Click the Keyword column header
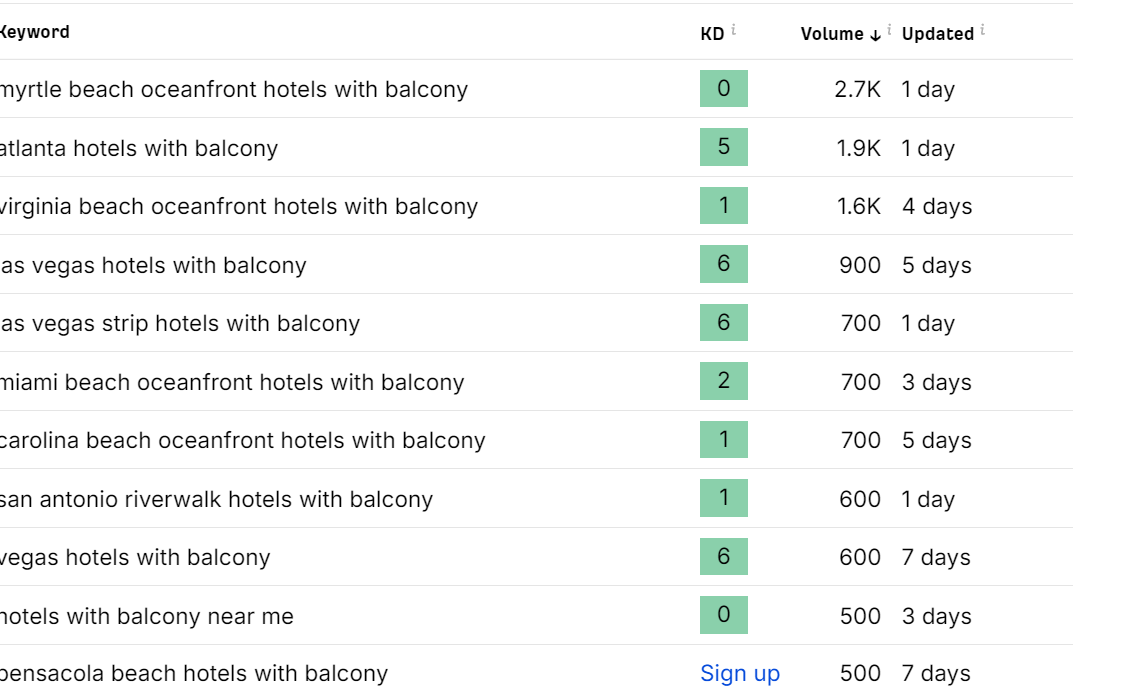 (x=34, y=32)
